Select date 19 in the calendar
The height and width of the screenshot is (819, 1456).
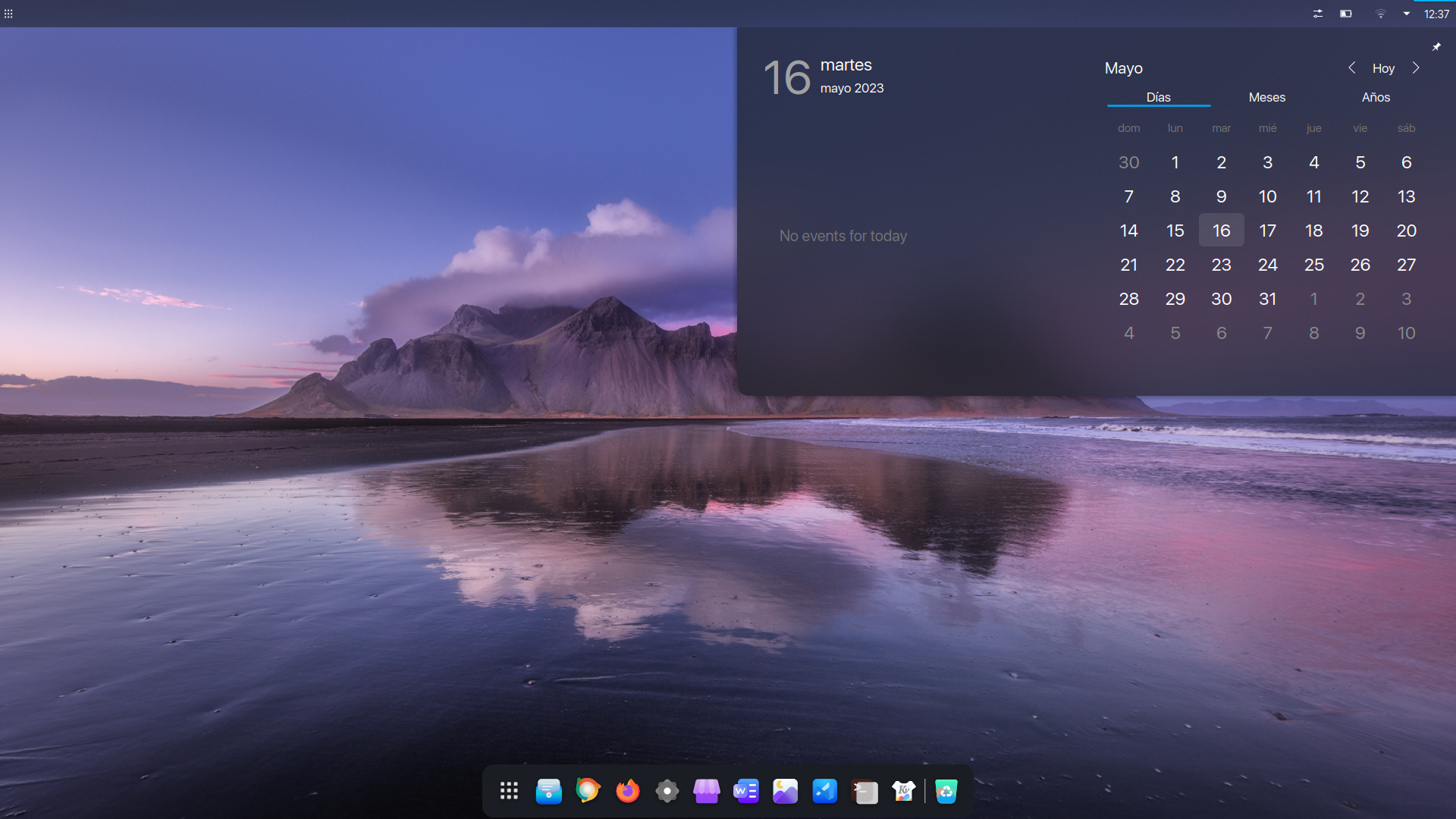tap(1360, 231)
